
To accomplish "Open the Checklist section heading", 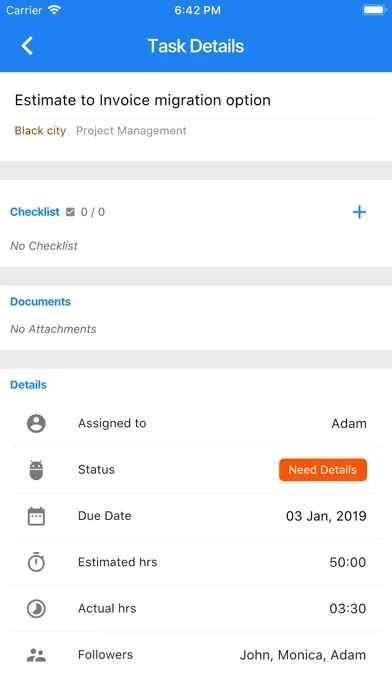I will coord(35,212).
